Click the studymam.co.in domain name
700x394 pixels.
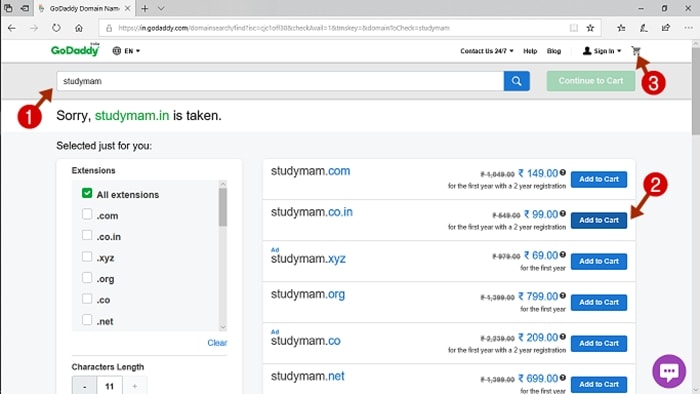(x=312, y=212)
